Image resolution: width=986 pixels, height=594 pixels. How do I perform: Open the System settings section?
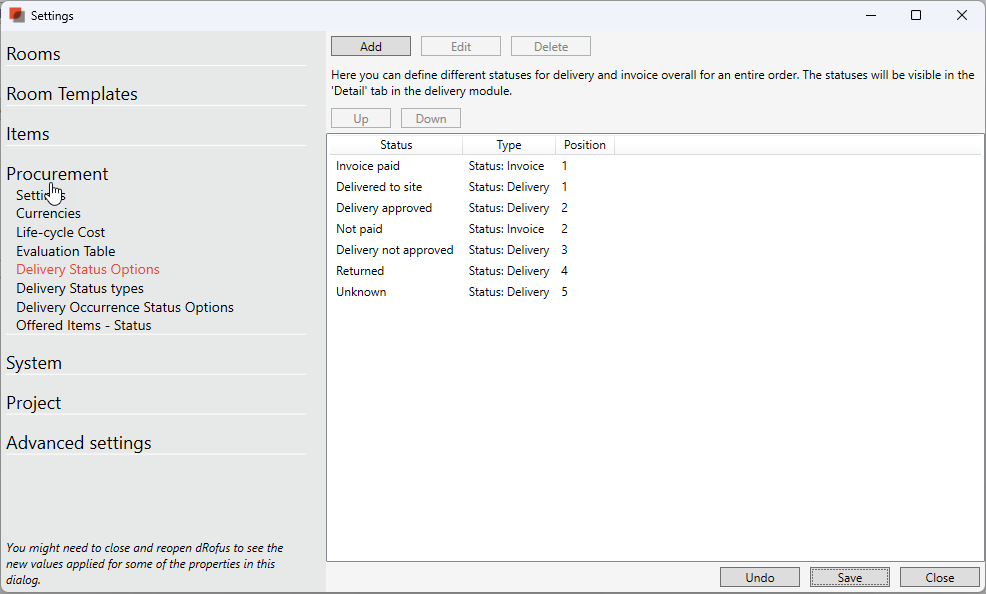(34, 363)
